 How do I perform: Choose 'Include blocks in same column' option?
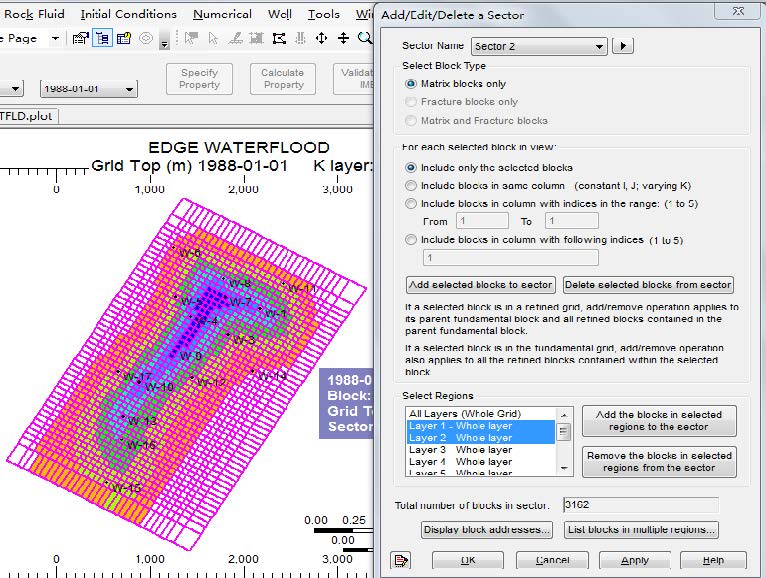411,186
